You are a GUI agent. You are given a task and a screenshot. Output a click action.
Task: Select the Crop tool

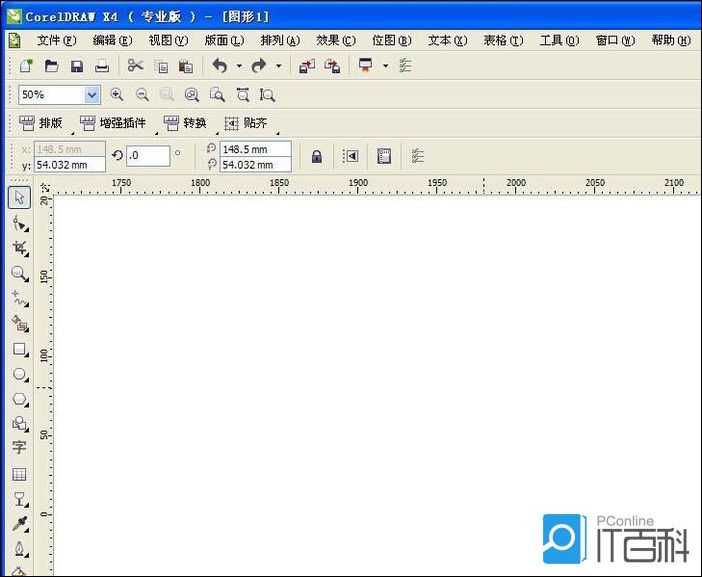19,248
